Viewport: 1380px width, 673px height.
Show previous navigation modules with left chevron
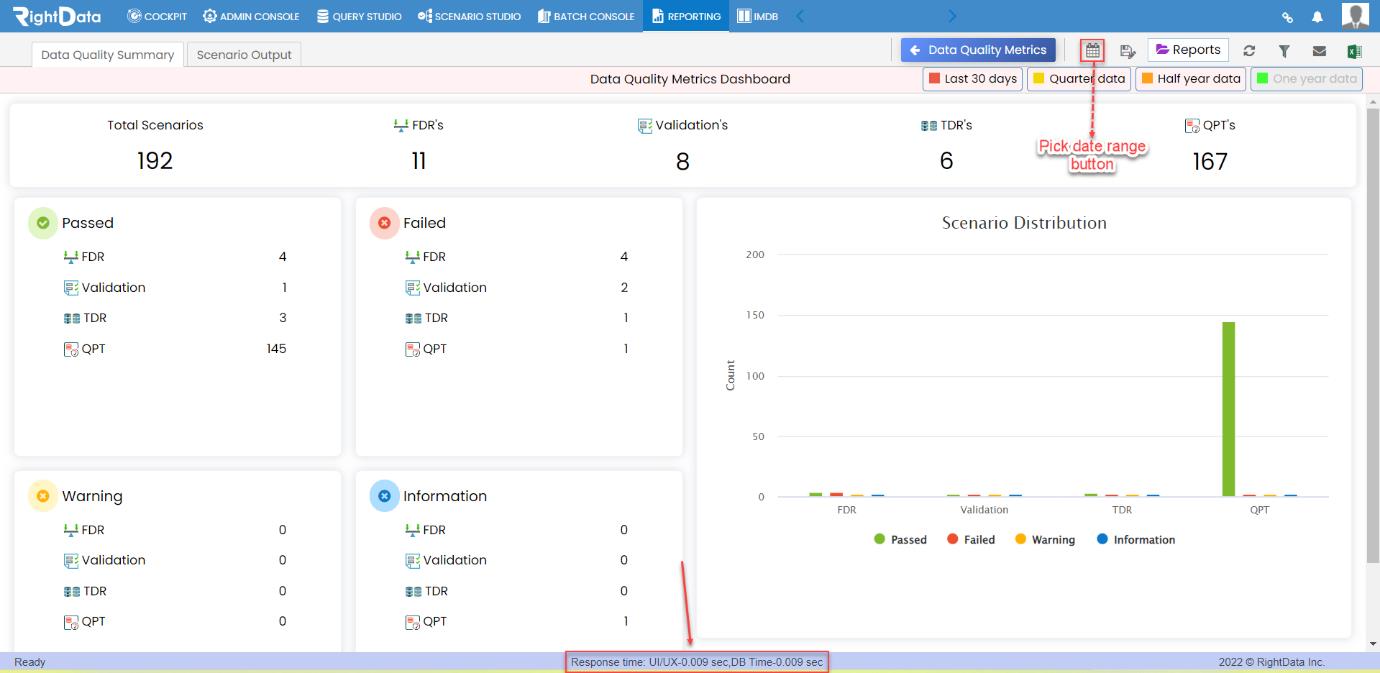(799, 16)
